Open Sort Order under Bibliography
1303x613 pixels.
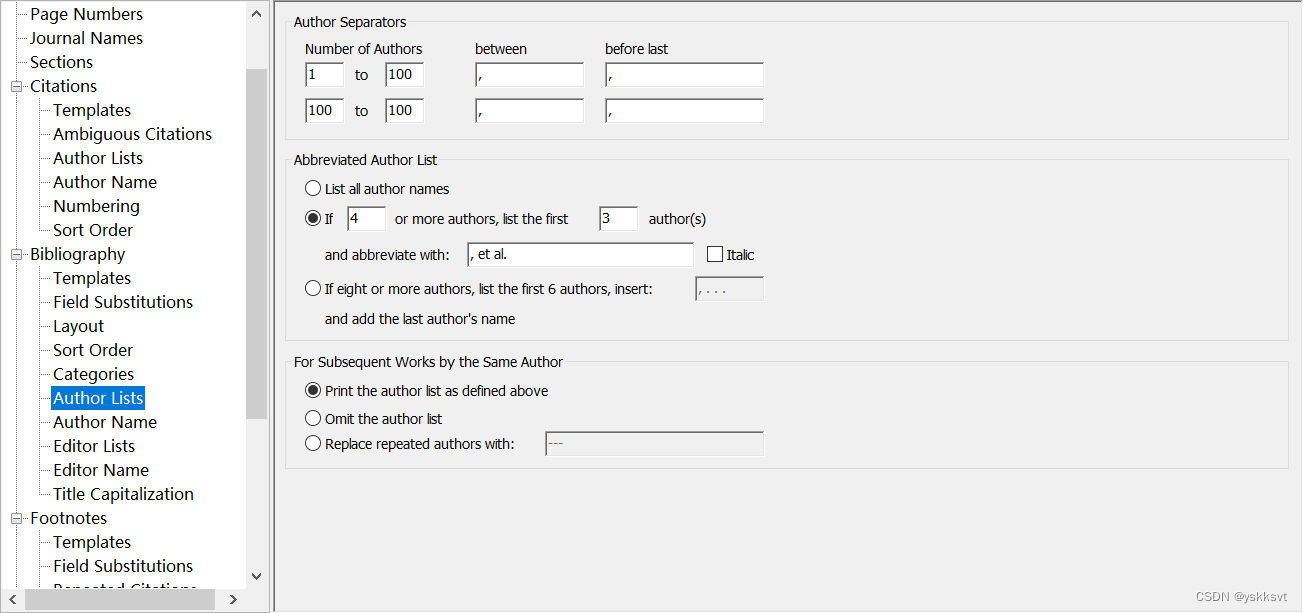point(93,350)
